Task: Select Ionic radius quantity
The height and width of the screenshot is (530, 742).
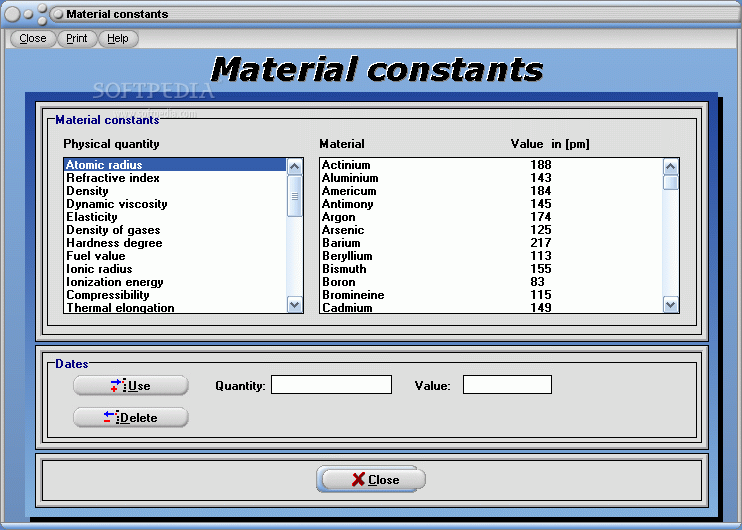Action: pos(175,269)
